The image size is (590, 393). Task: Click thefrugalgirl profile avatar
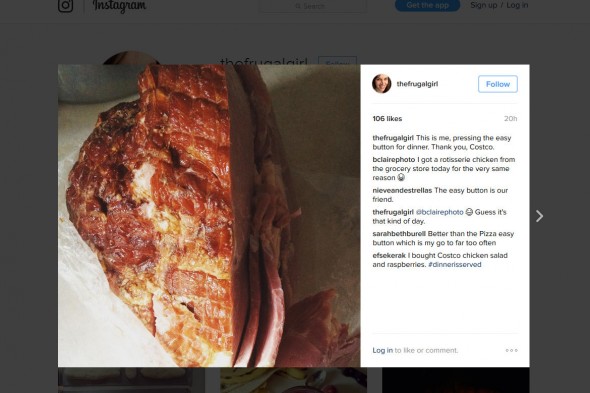(382, 84)
